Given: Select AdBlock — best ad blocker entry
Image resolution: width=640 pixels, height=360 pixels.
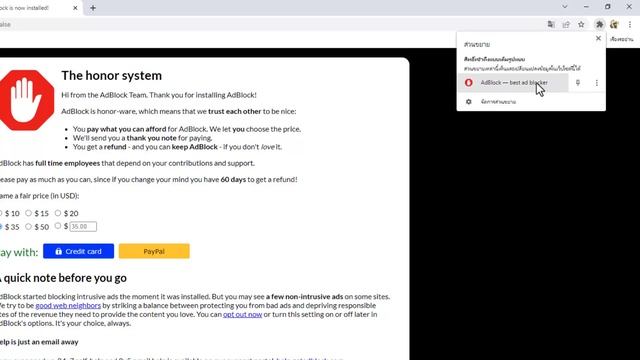Looking at the screenshot, I should point(513,83).
